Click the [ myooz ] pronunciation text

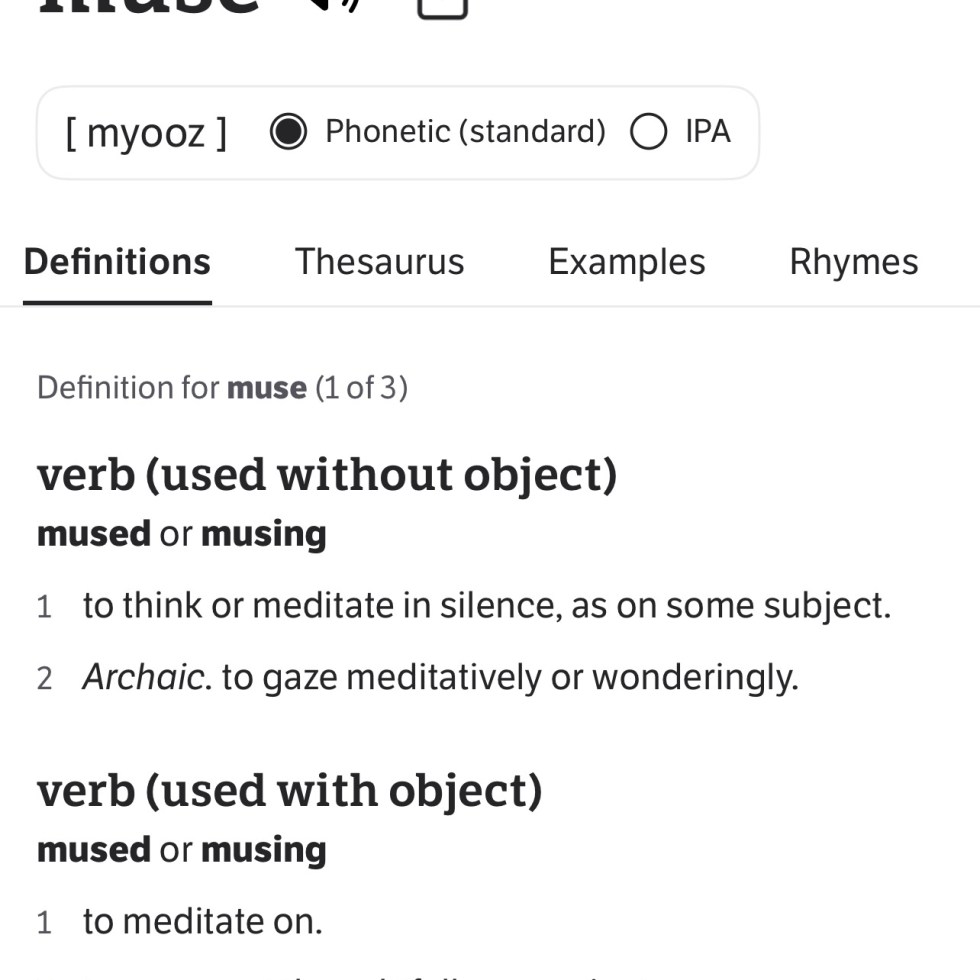pos(146,132)
